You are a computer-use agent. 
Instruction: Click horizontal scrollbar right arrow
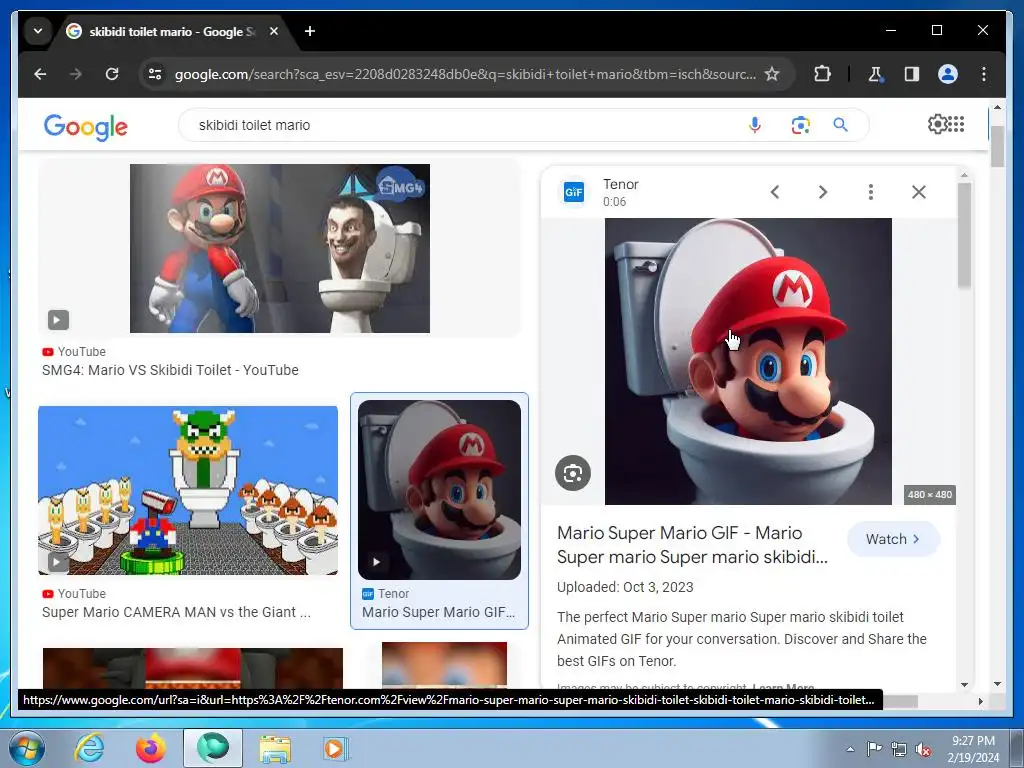point(980,701)
